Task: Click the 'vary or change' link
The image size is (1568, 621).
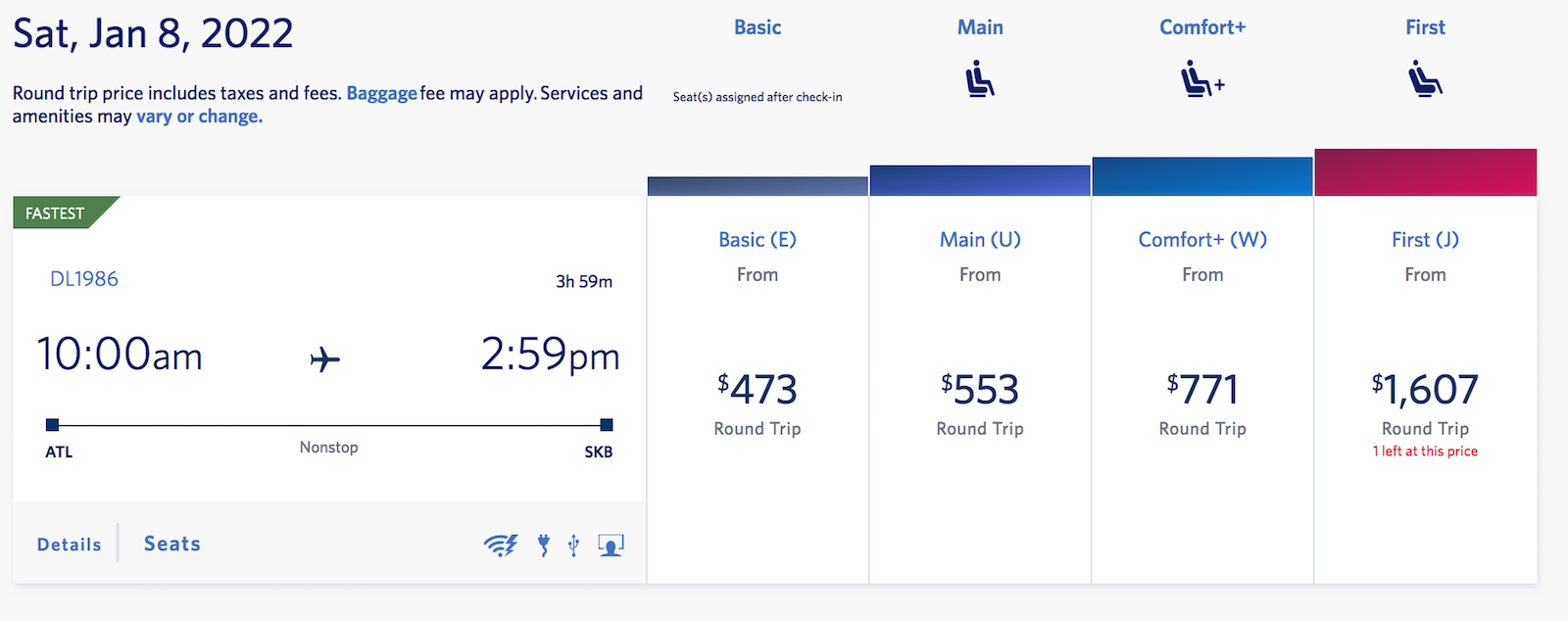Action: coord(199,117)
